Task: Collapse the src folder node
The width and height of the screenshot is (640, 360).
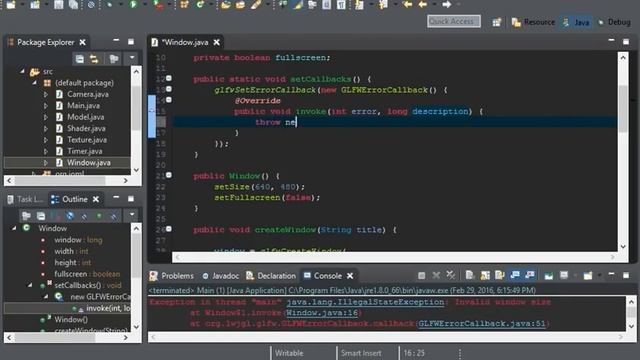Action: point(23,71)
